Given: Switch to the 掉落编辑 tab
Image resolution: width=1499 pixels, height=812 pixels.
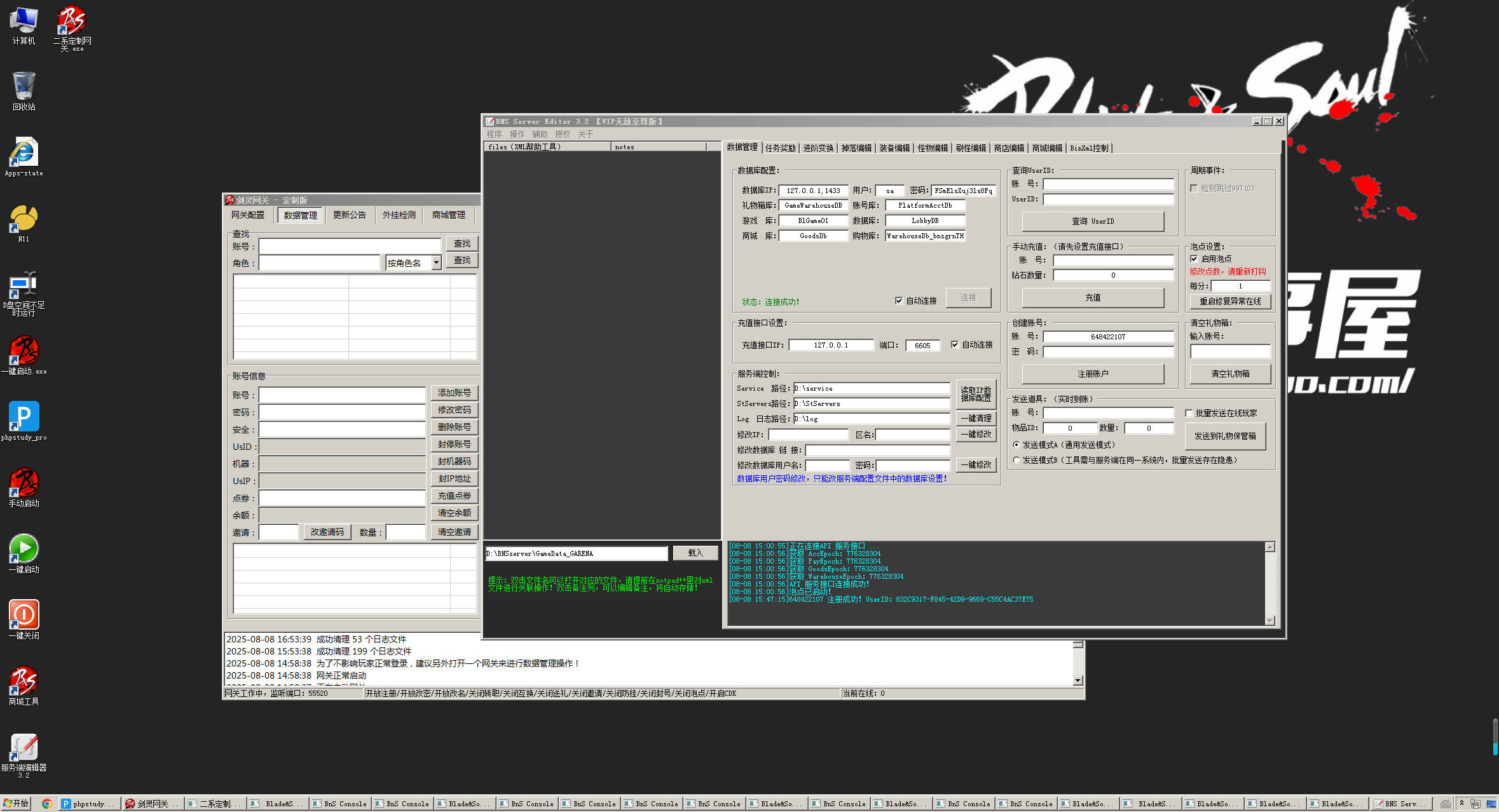Looking at the screenshot, I should [856, 148].
